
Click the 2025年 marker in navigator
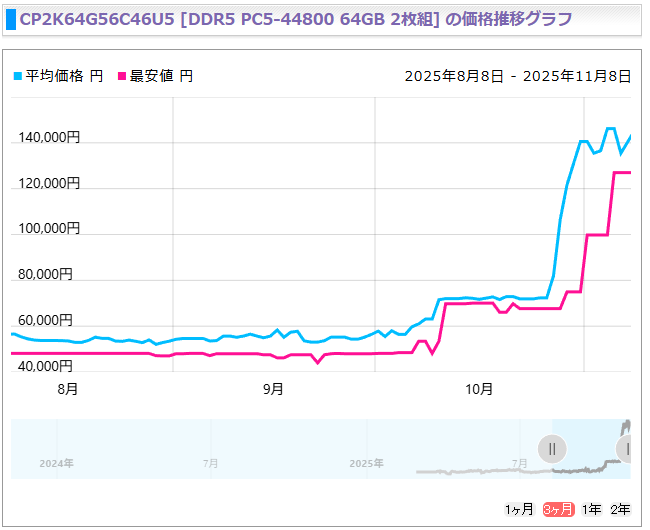pyautogui.click(x=366, y=463)
